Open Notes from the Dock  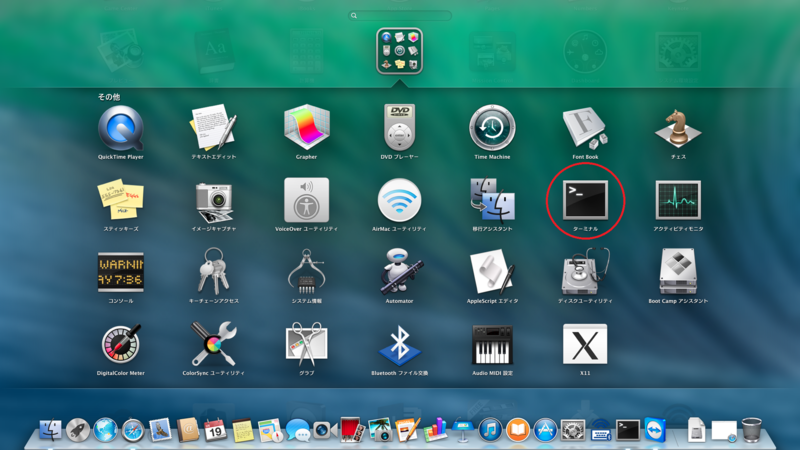coord(243,430)
